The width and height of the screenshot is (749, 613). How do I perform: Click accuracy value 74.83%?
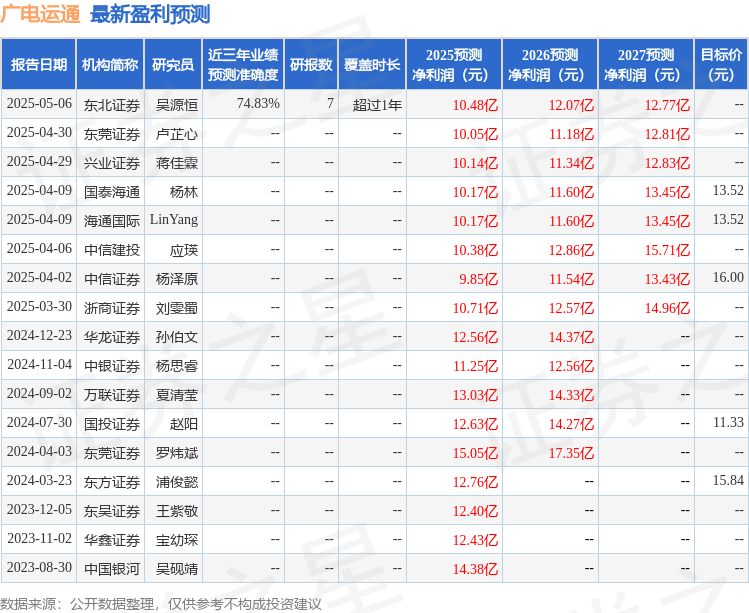coord(258,104)
